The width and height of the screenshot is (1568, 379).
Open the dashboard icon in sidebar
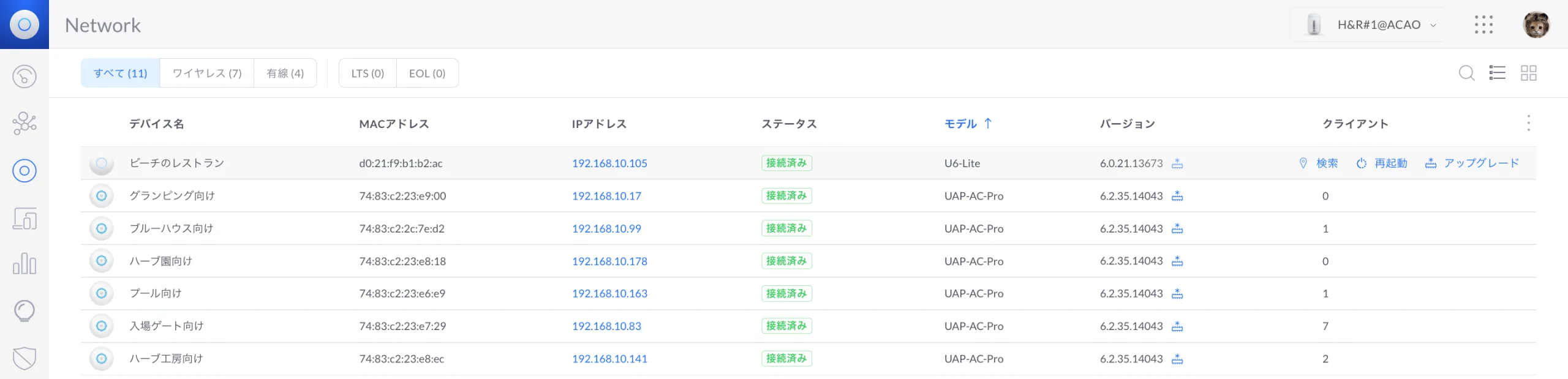(24, 77)
